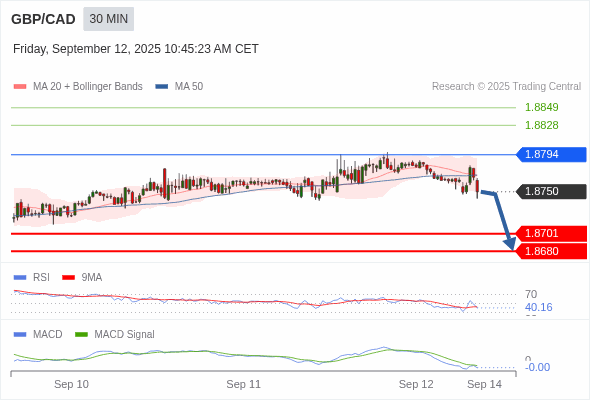Click the date line 'Friday, September 12, 2025 10:45:23 AM CET'

[x=135, y=49]
